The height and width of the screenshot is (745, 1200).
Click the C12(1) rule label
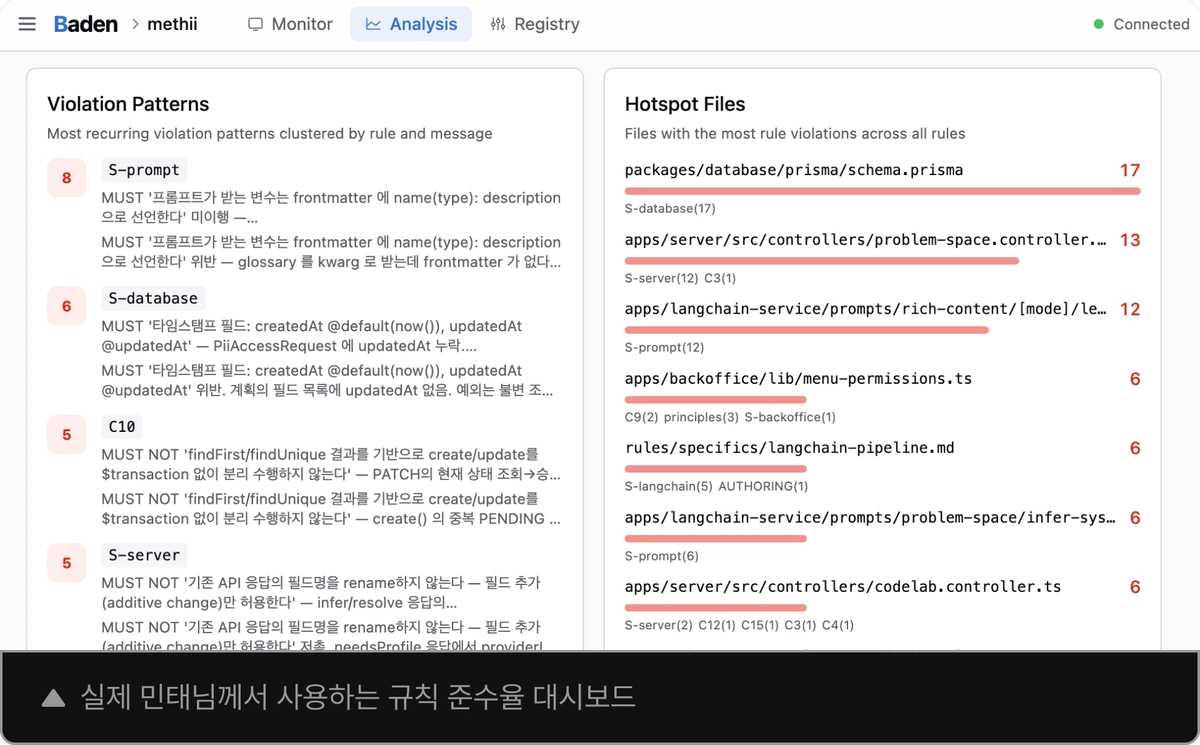pos(716,625)
